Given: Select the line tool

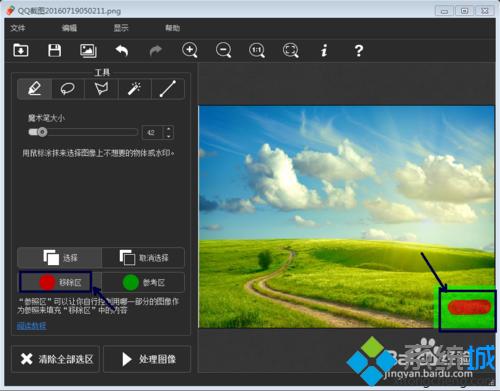Looking at the screenshot, I should [x=168, y=89].
